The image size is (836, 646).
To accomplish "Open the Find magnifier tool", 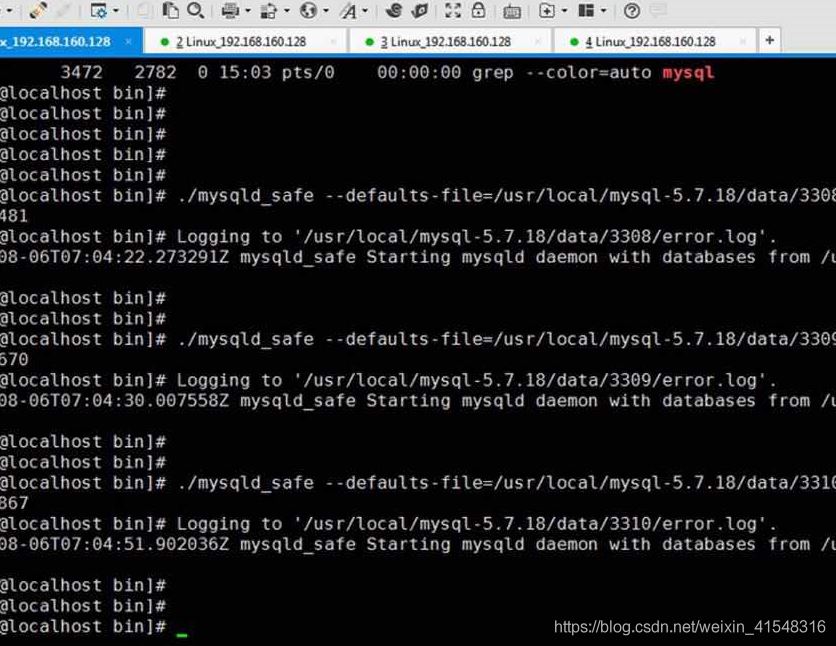I will click(195, 11).
